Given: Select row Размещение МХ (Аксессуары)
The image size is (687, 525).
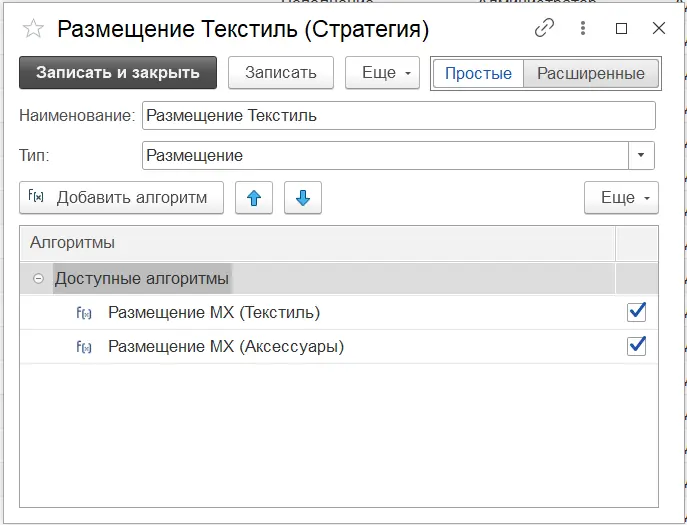Looking at the screenshot, I should click(x=339, y=347).
